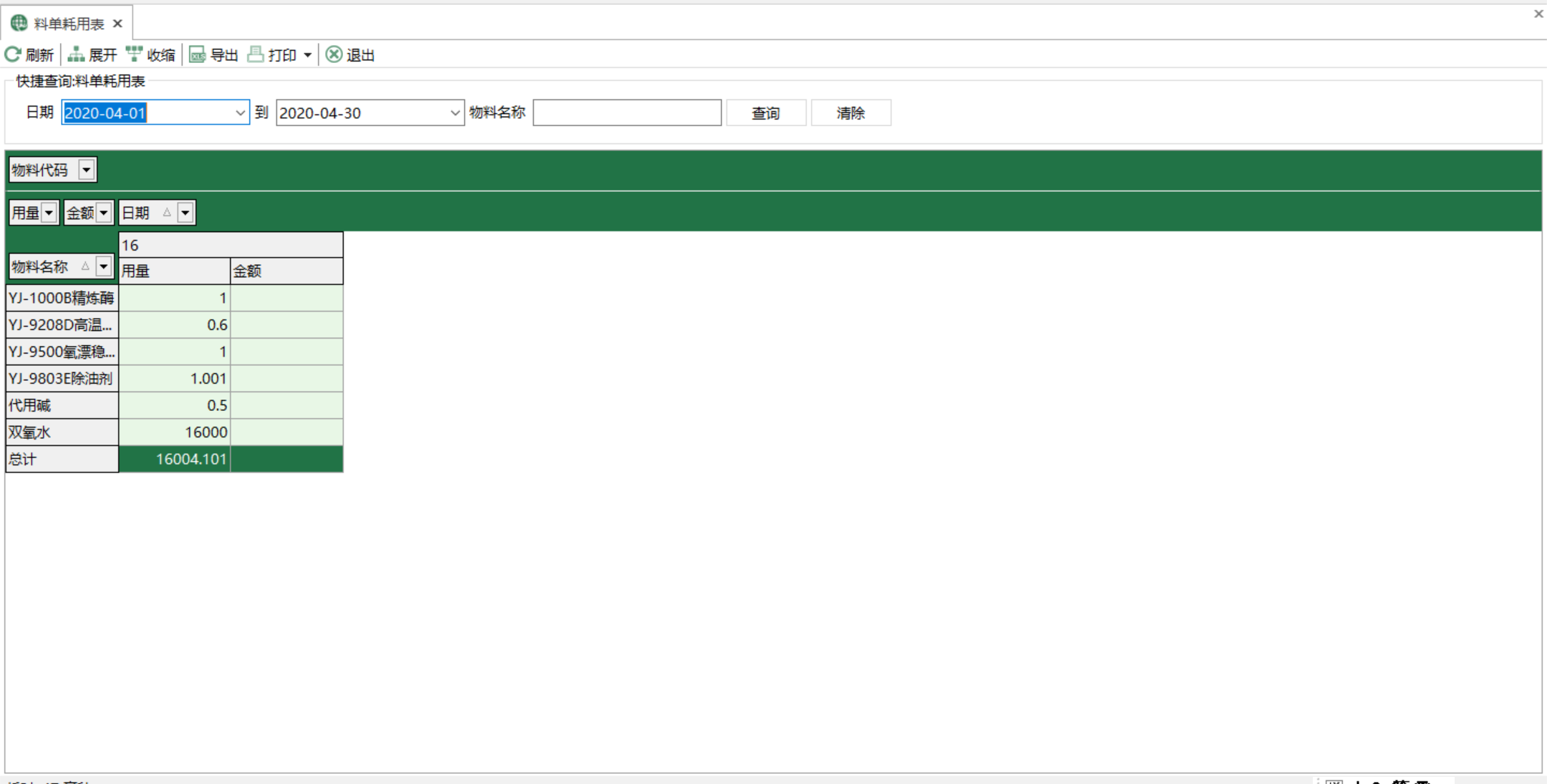The image size is (1547, 784).
Task: Click the 1.001 usage cell
Action: coord(175,379)
